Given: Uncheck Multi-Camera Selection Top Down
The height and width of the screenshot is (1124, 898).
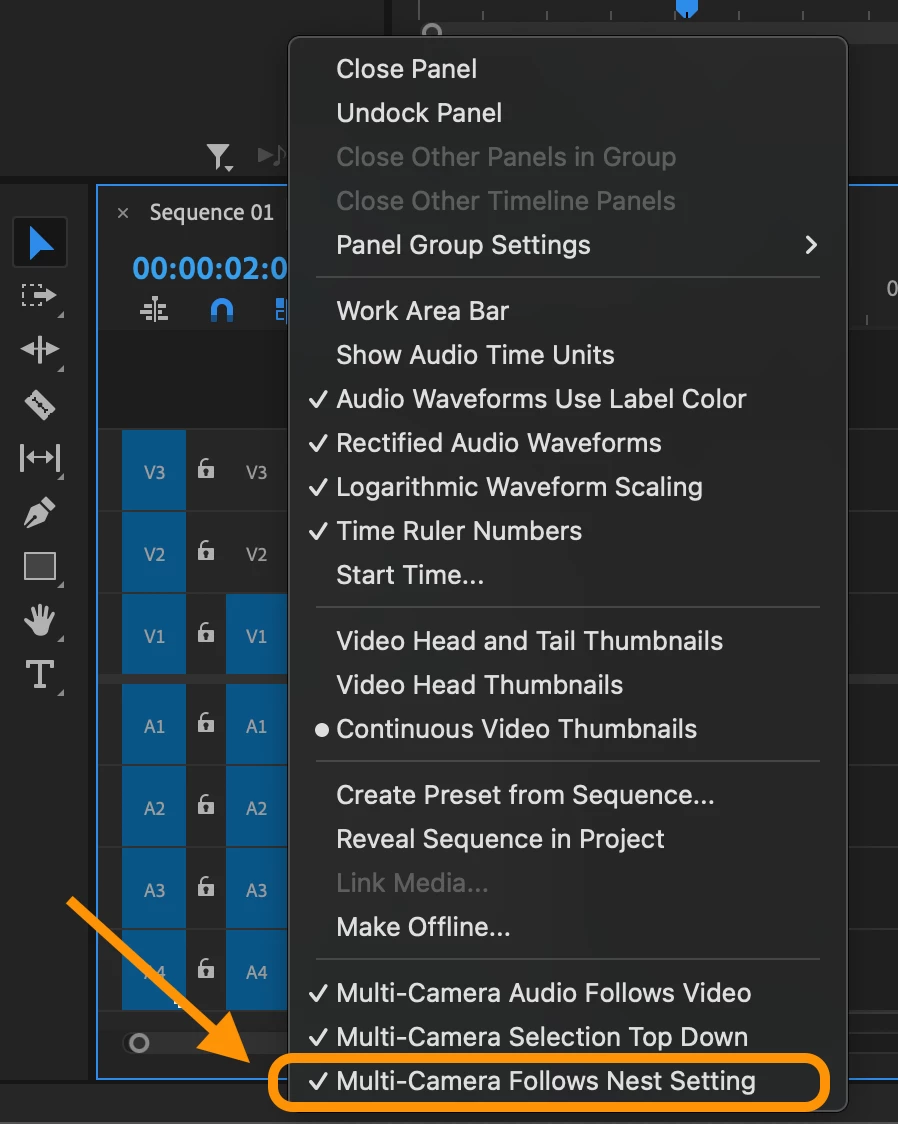Looking at the screenshot, I should [568, 1037].
